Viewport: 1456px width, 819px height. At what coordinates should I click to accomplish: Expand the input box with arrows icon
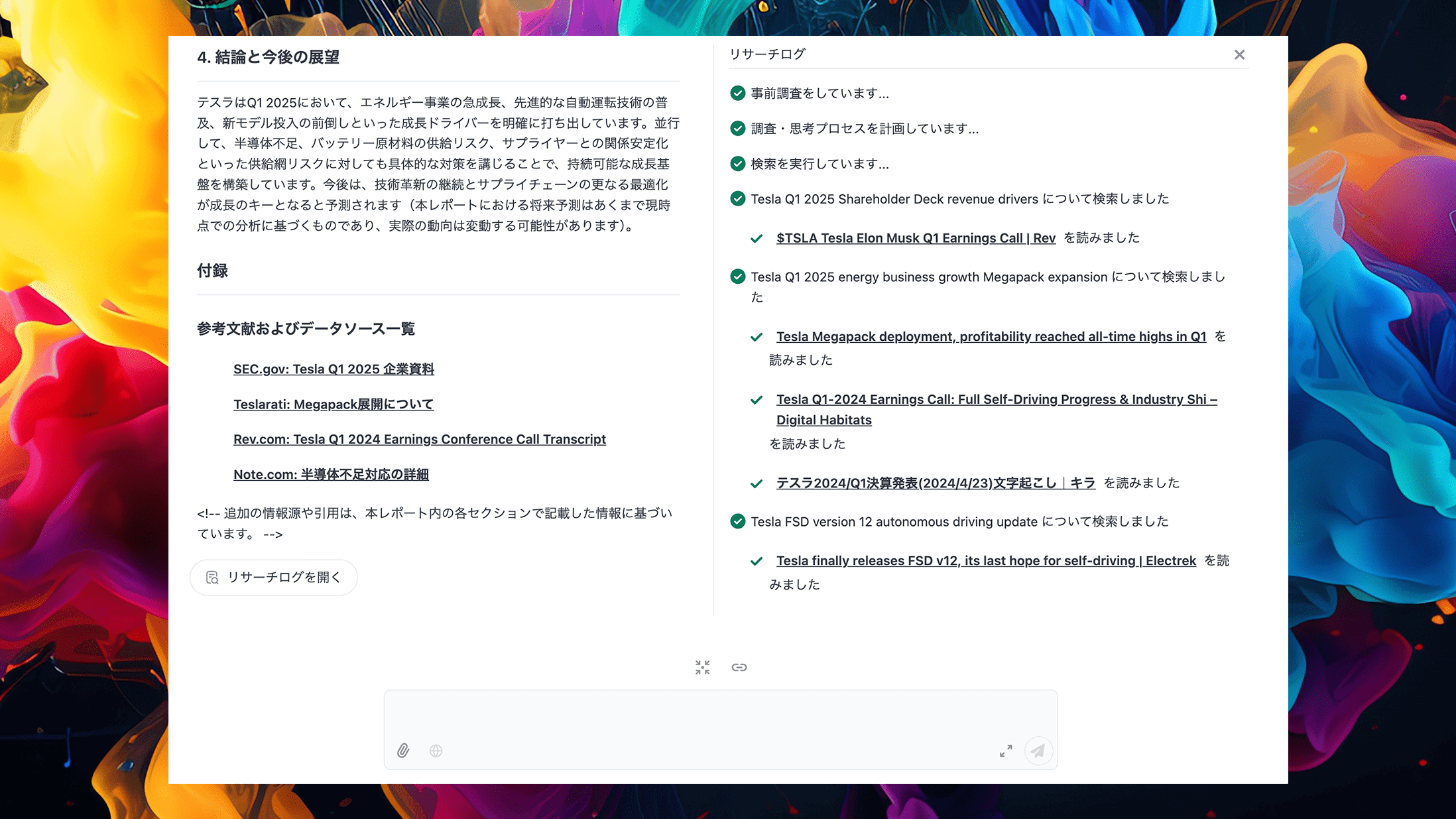1006,751
